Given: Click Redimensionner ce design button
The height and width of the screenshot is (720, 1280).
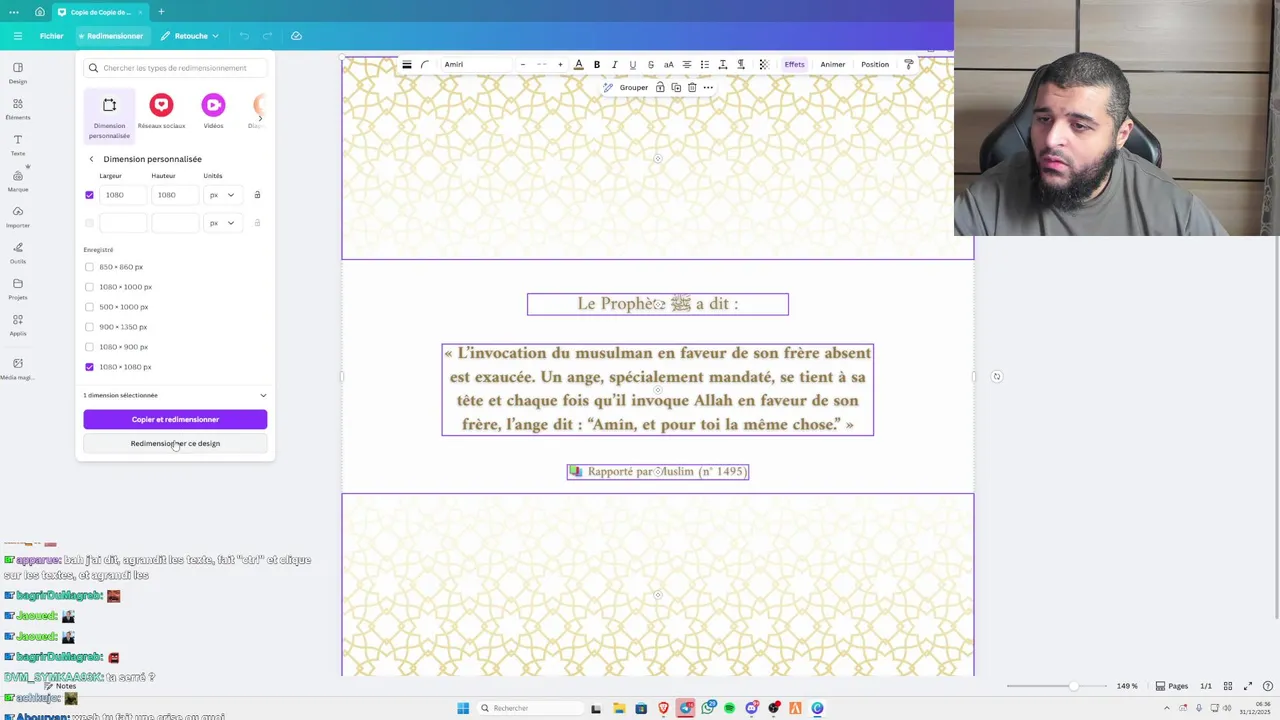Looking at the screenshot, I should click(175, 443).
